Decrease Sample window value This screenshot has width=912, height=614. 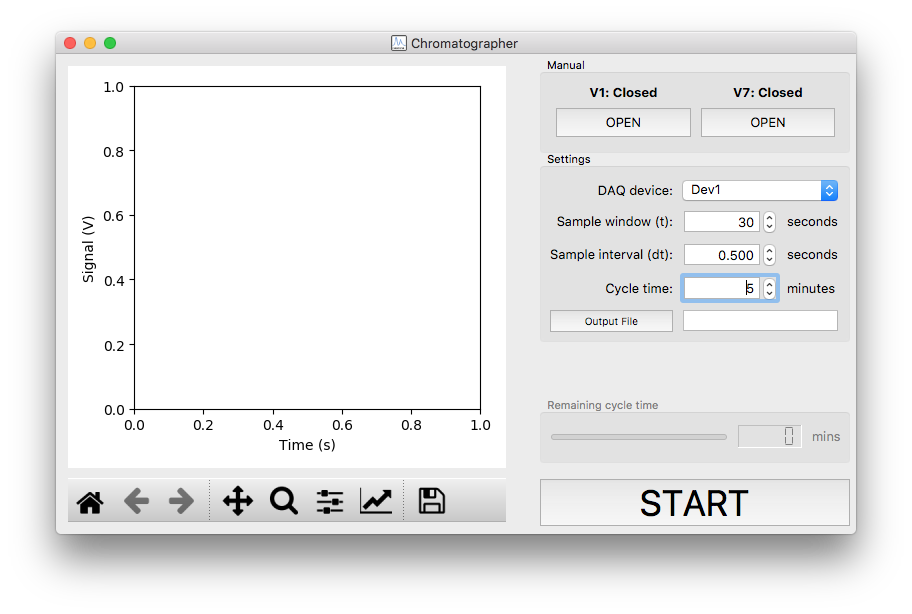point(770,227)
